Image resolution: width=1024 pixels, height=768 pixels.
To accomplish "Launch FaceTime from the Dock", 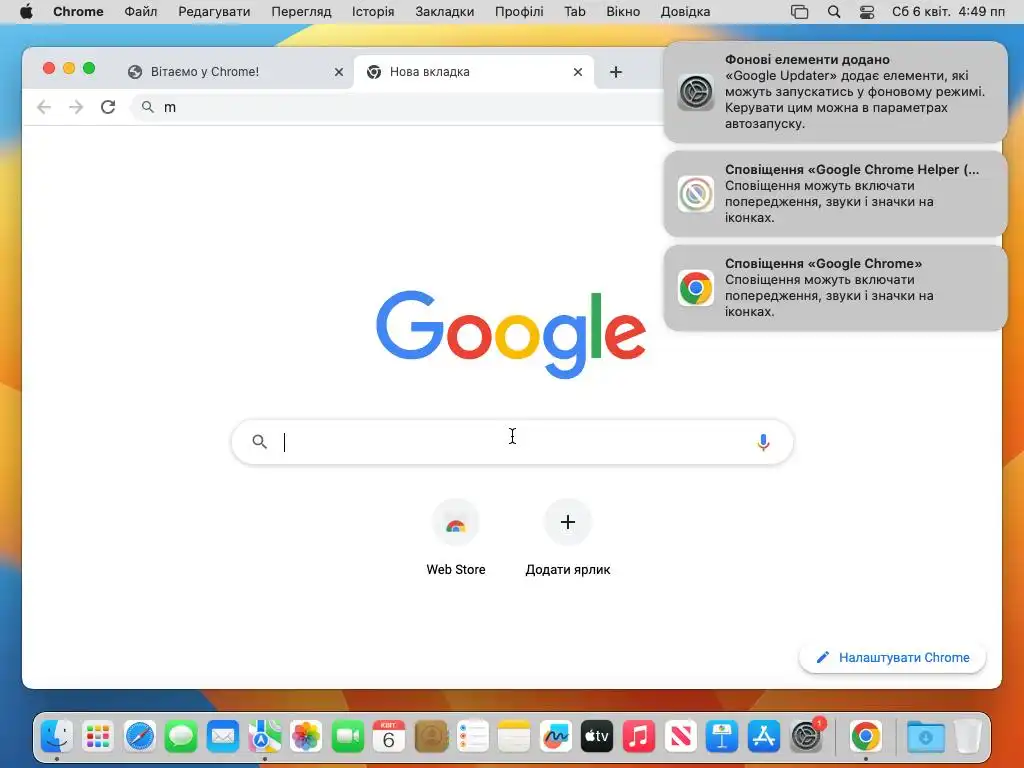I will tap(347, 737).
